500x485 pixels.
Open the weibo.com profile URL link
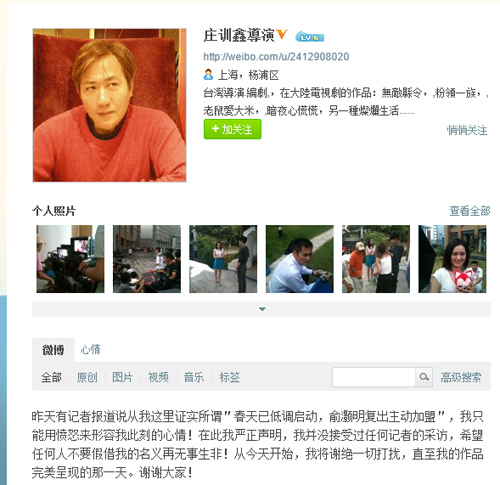(x=276, y=56)
